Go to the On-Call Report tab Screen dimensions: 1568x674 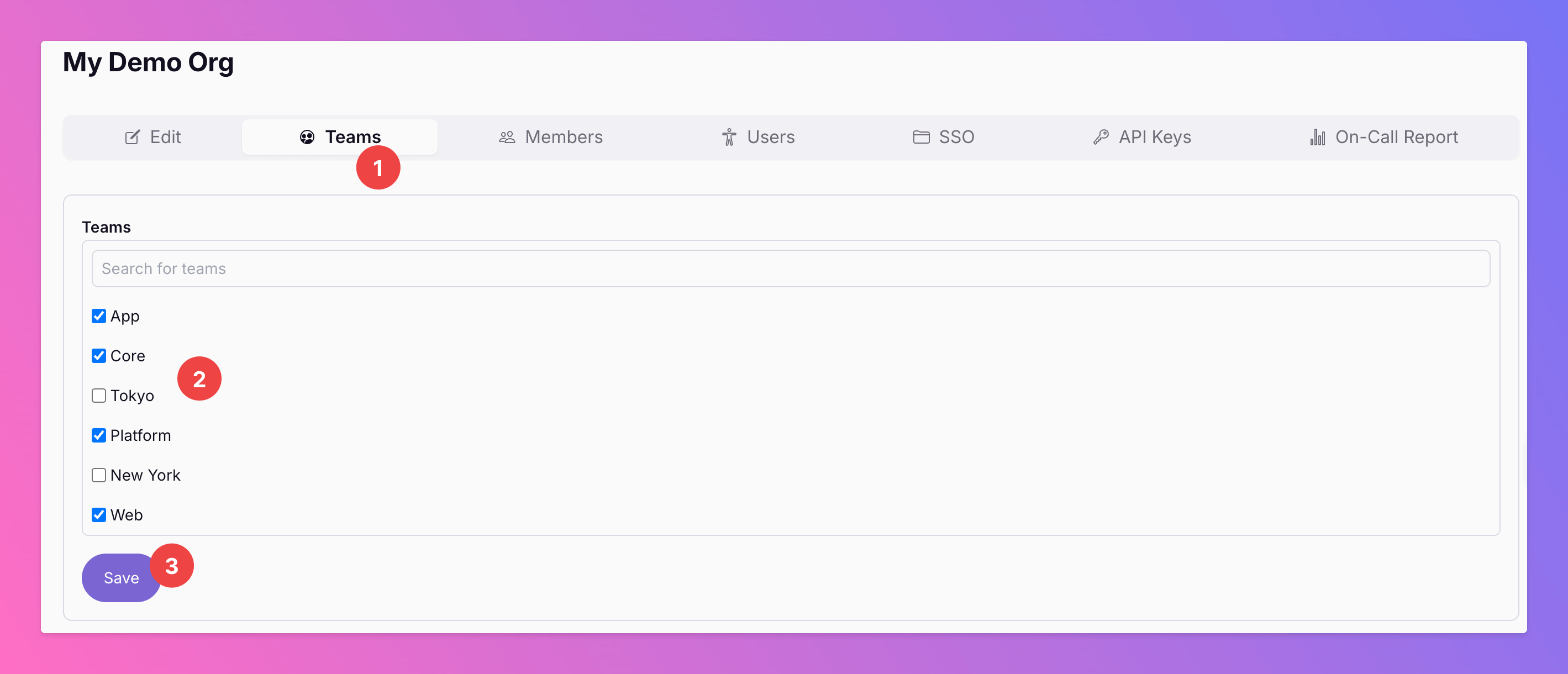1384,137
